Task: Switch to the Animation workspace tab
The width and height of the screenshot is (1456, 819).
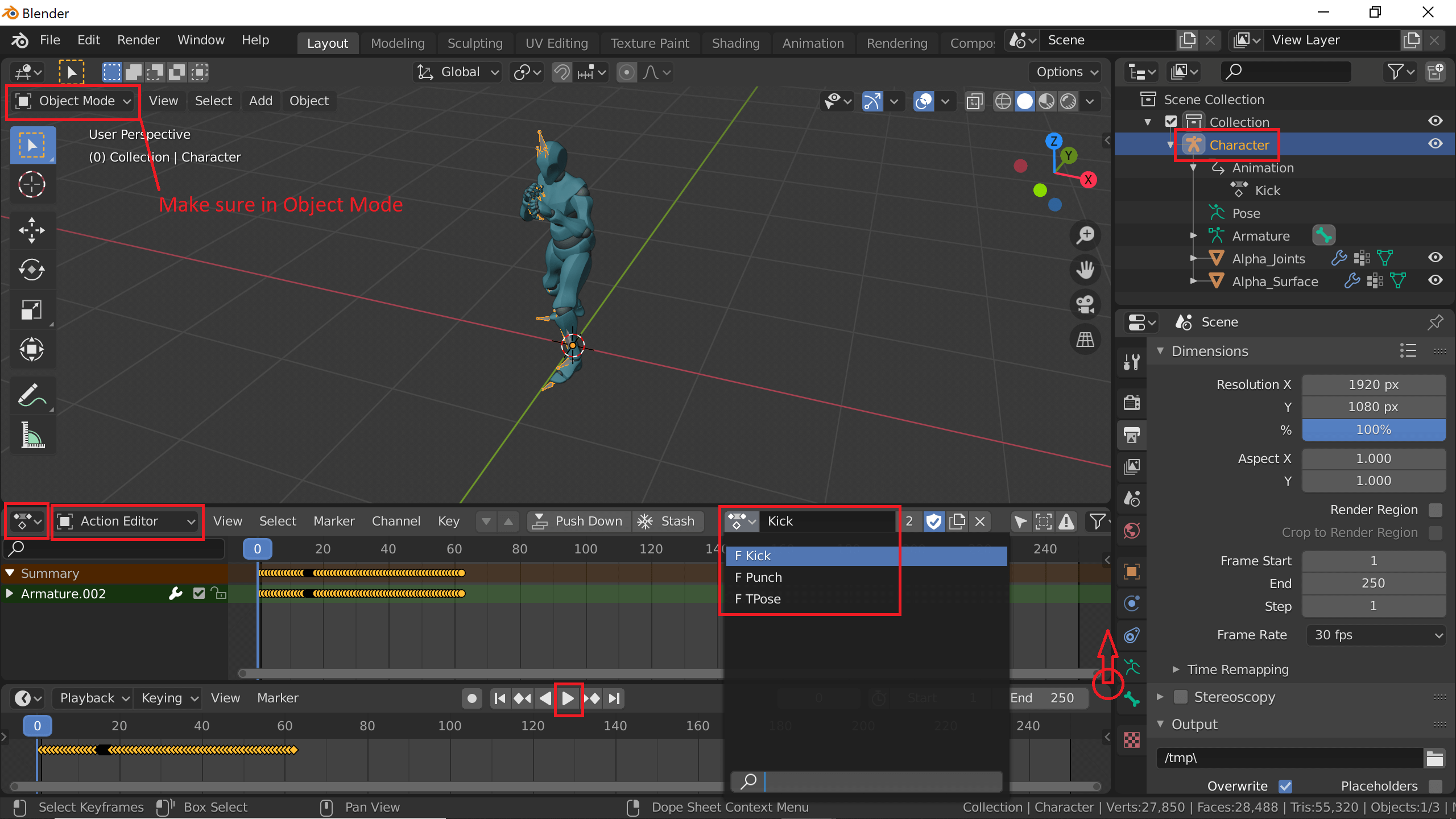Action: coord(813,43)
